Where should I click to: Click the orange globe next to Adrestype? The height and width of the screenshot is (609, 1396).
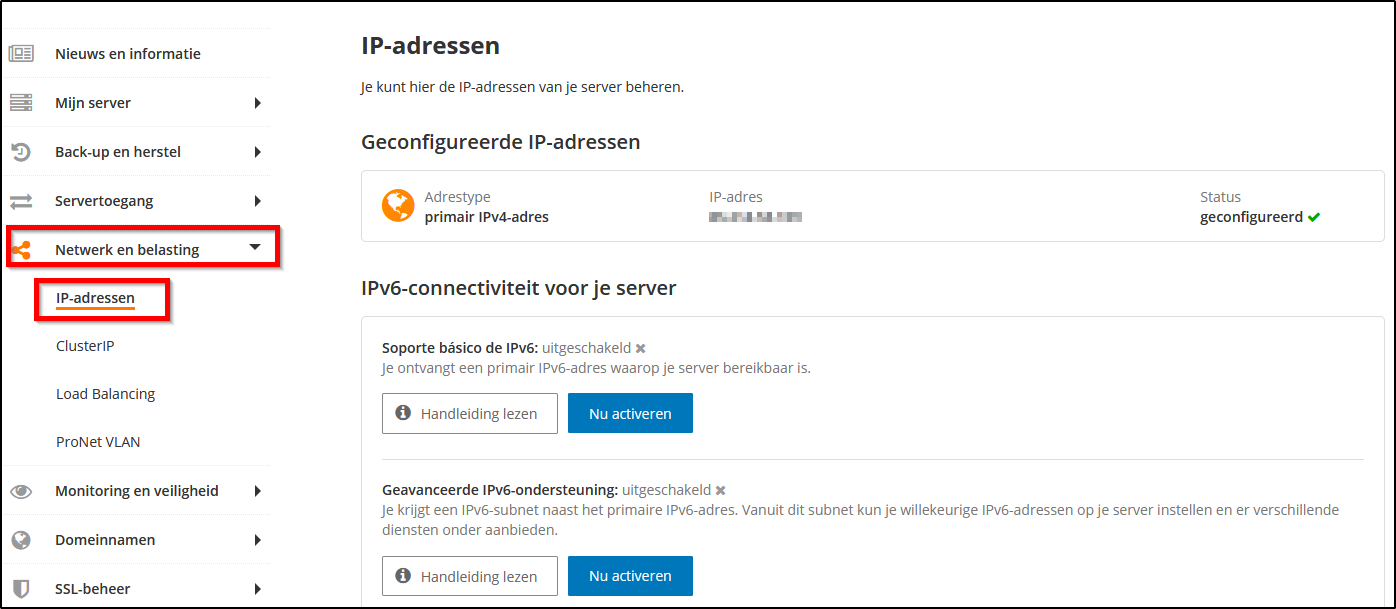pos(398,206)
